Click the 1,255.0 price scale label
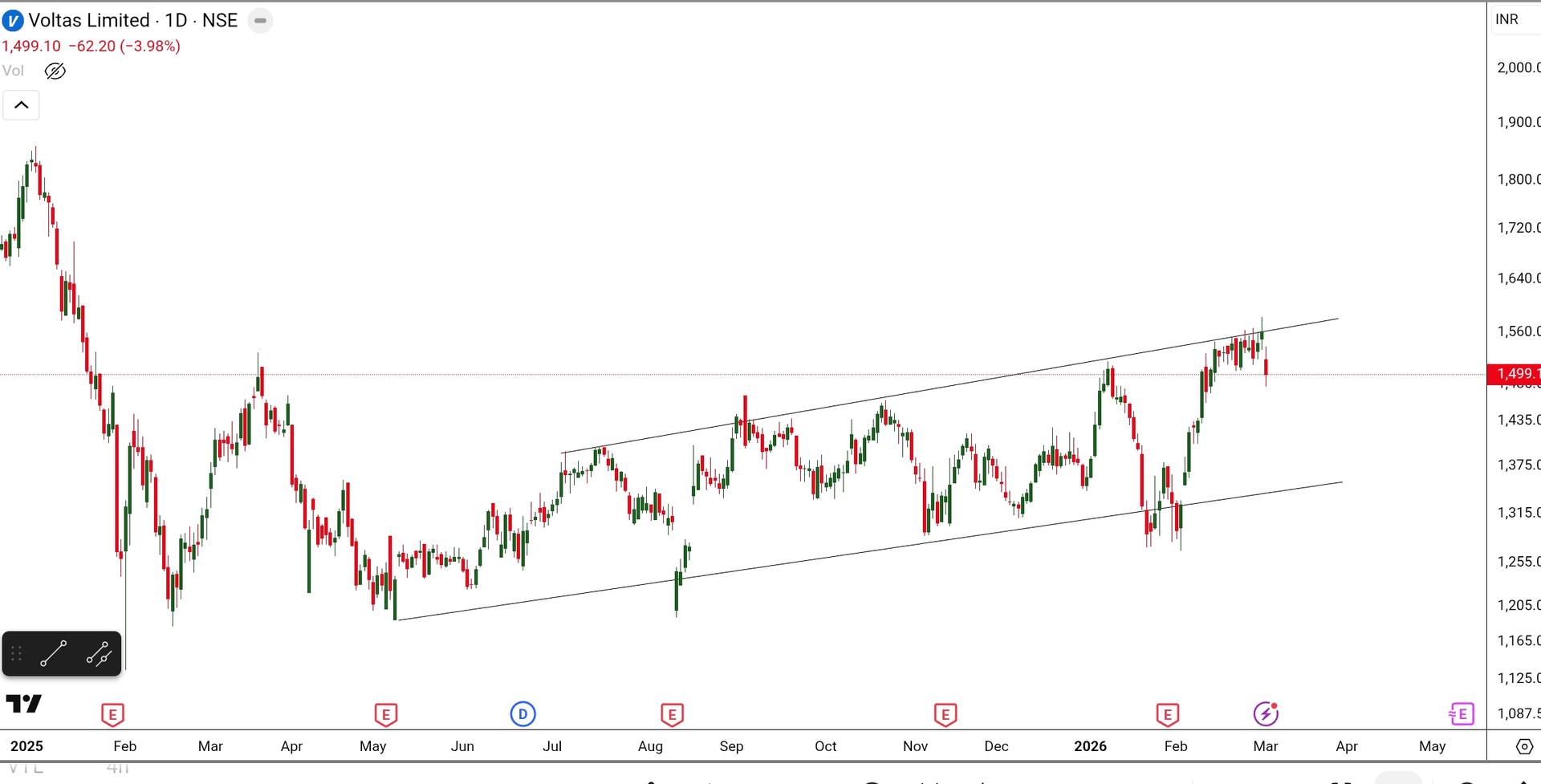 1519,562
